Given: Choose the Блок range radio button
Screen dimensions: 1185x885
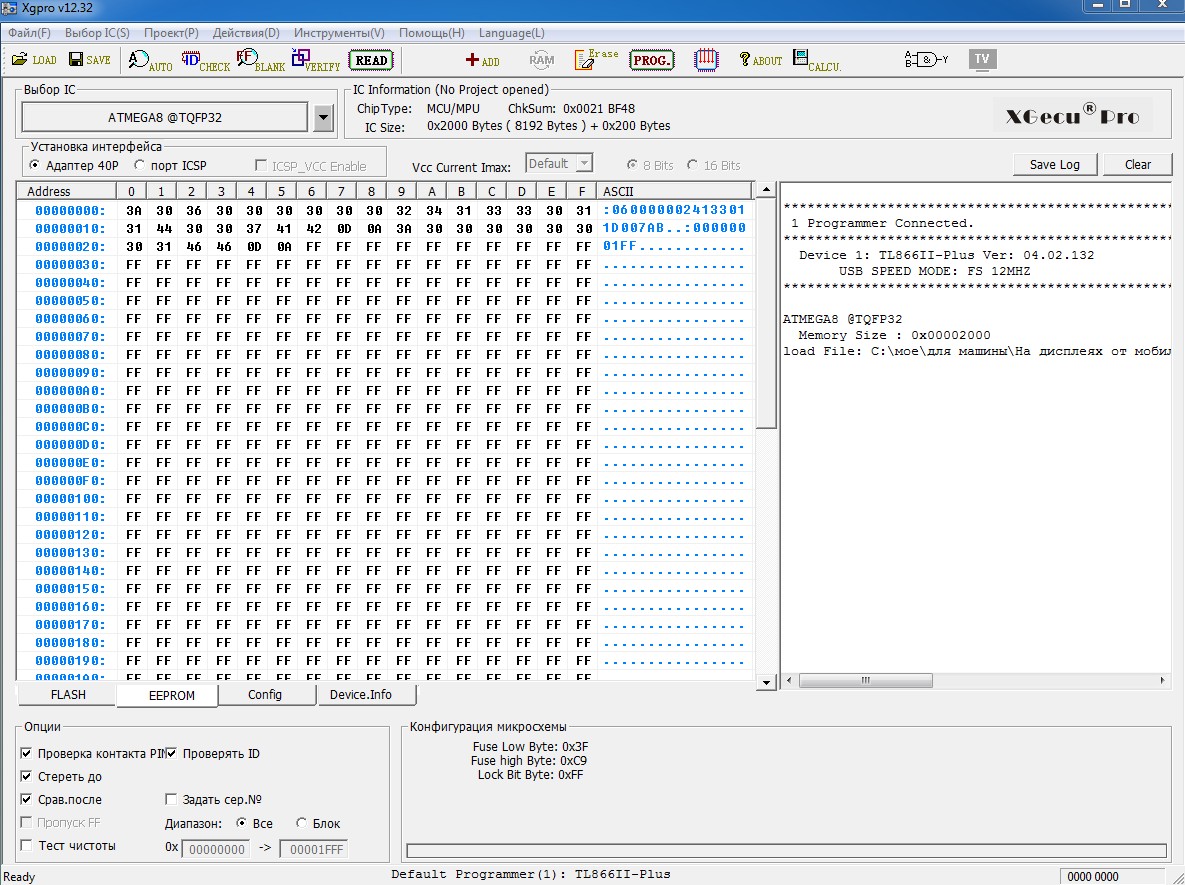Looking at the screenshot, I should point(302,824).
